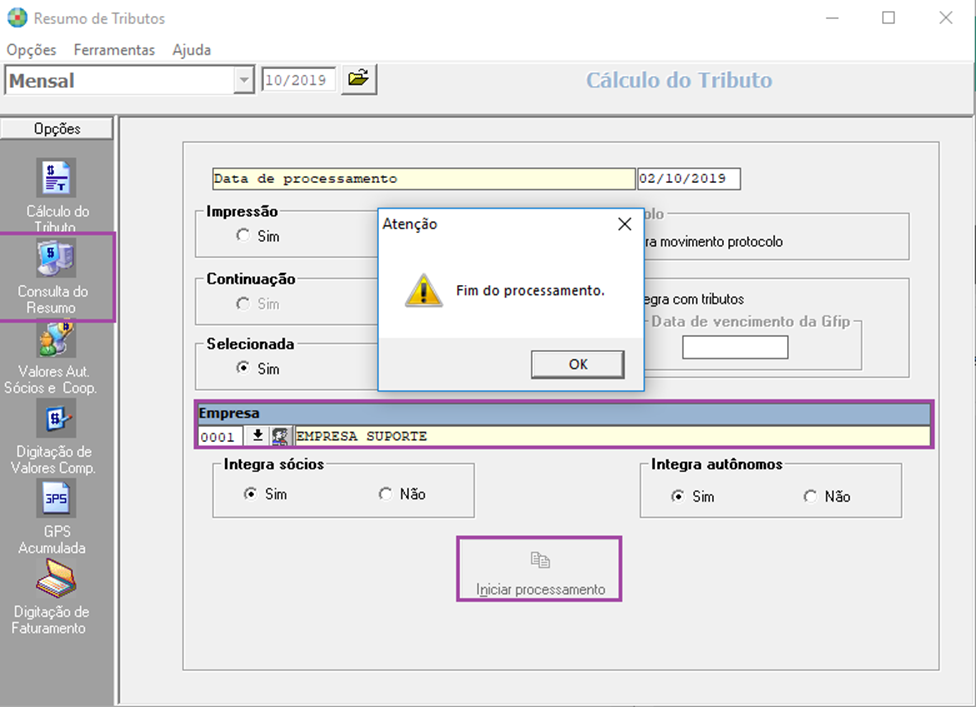
Task: Select Sim under Selecionada
Action: click(x=243, y=368)
